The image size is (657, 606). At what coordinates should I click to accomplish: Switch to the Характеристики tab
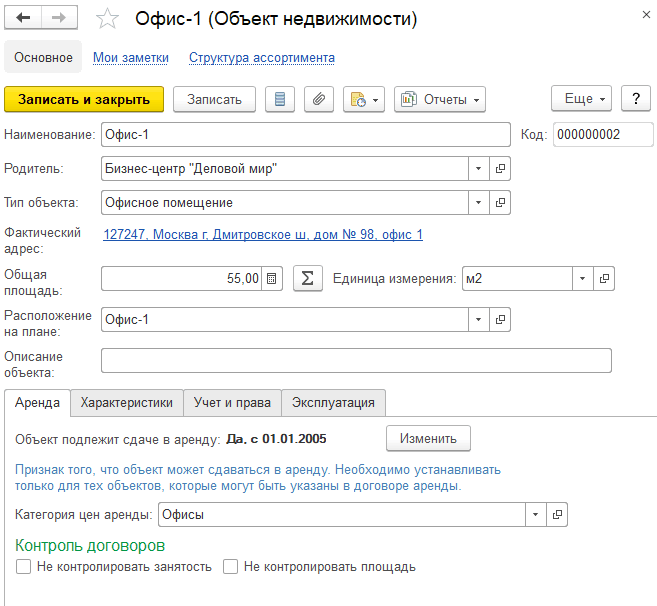127,402
